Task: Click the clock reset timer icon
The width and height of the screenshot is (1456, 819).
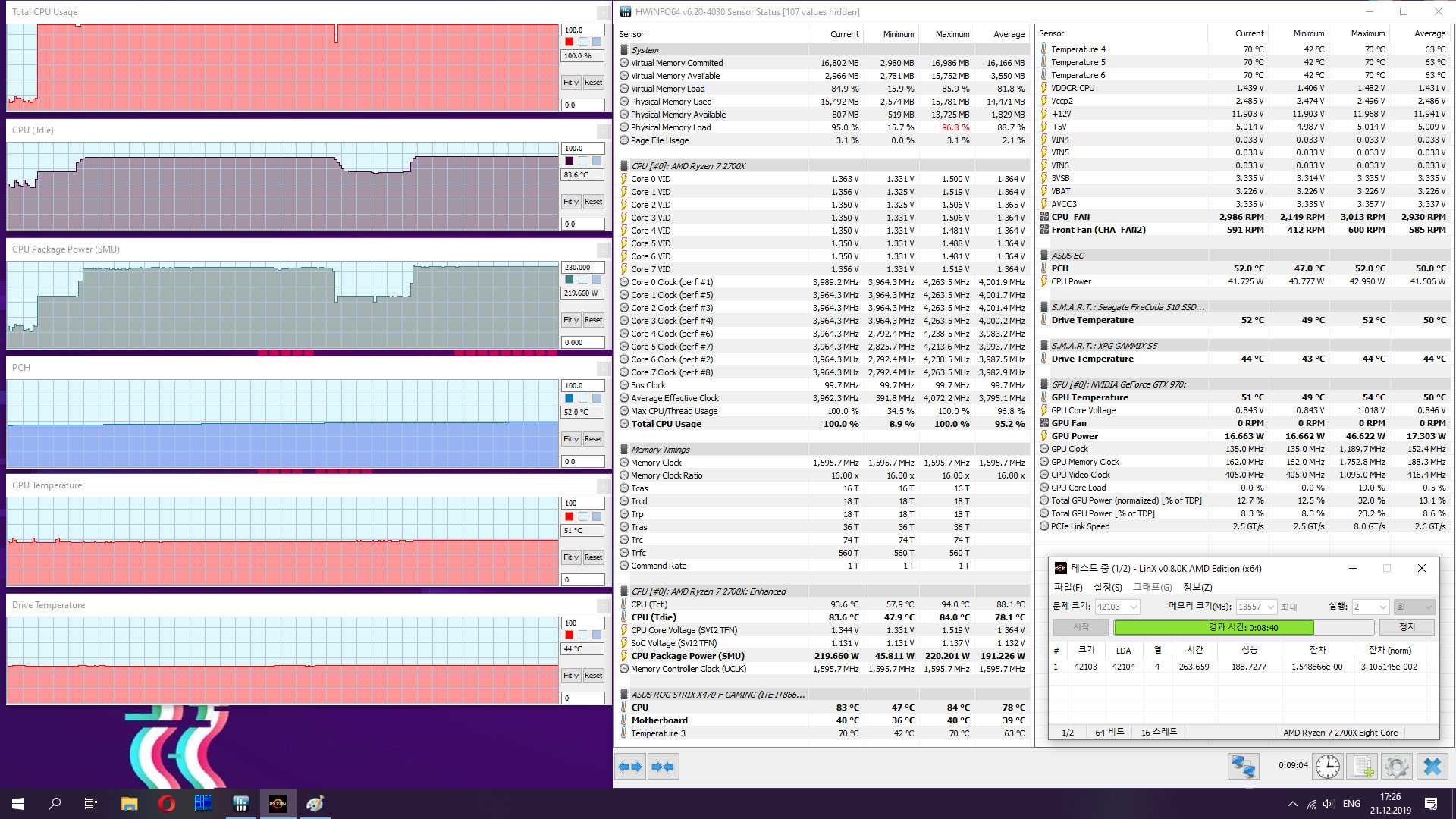Action: (x=1328, y=767)
